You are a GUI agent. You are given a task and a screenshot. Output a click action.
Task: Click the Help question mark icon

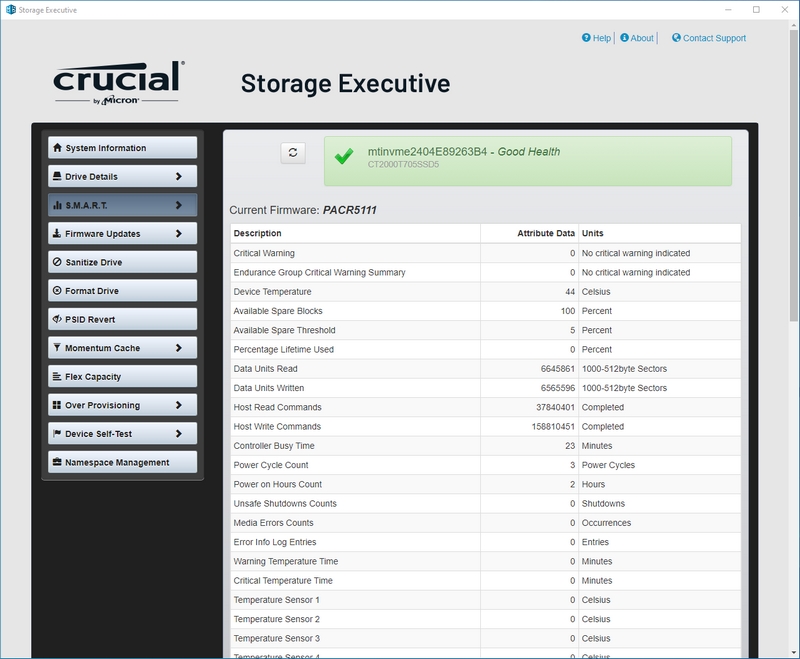(586, 38)
